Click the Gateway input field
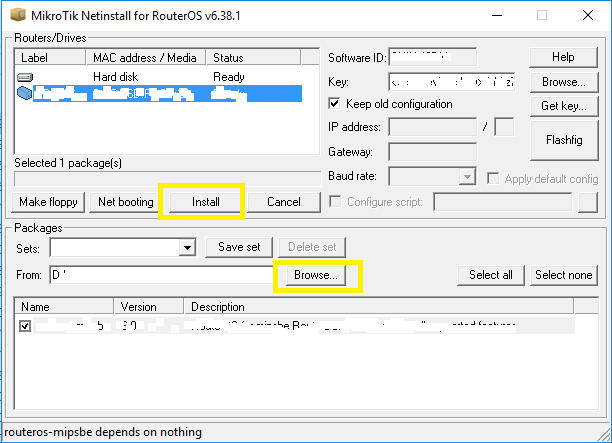612x443 pixels. tap(432, 152)
